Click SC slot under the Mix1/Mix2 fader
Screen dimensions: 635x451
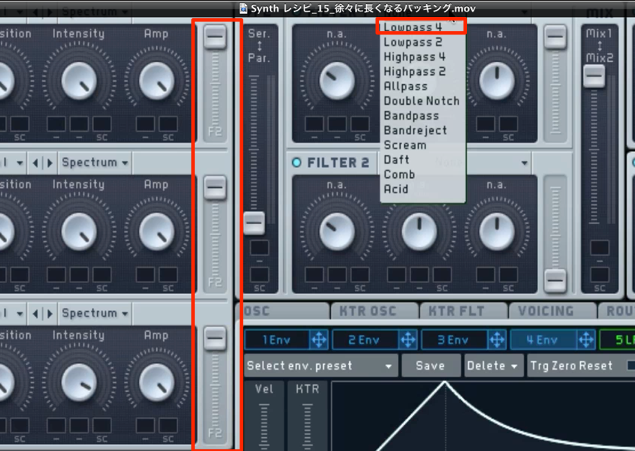pyautogui.click(x=600, y=275)
